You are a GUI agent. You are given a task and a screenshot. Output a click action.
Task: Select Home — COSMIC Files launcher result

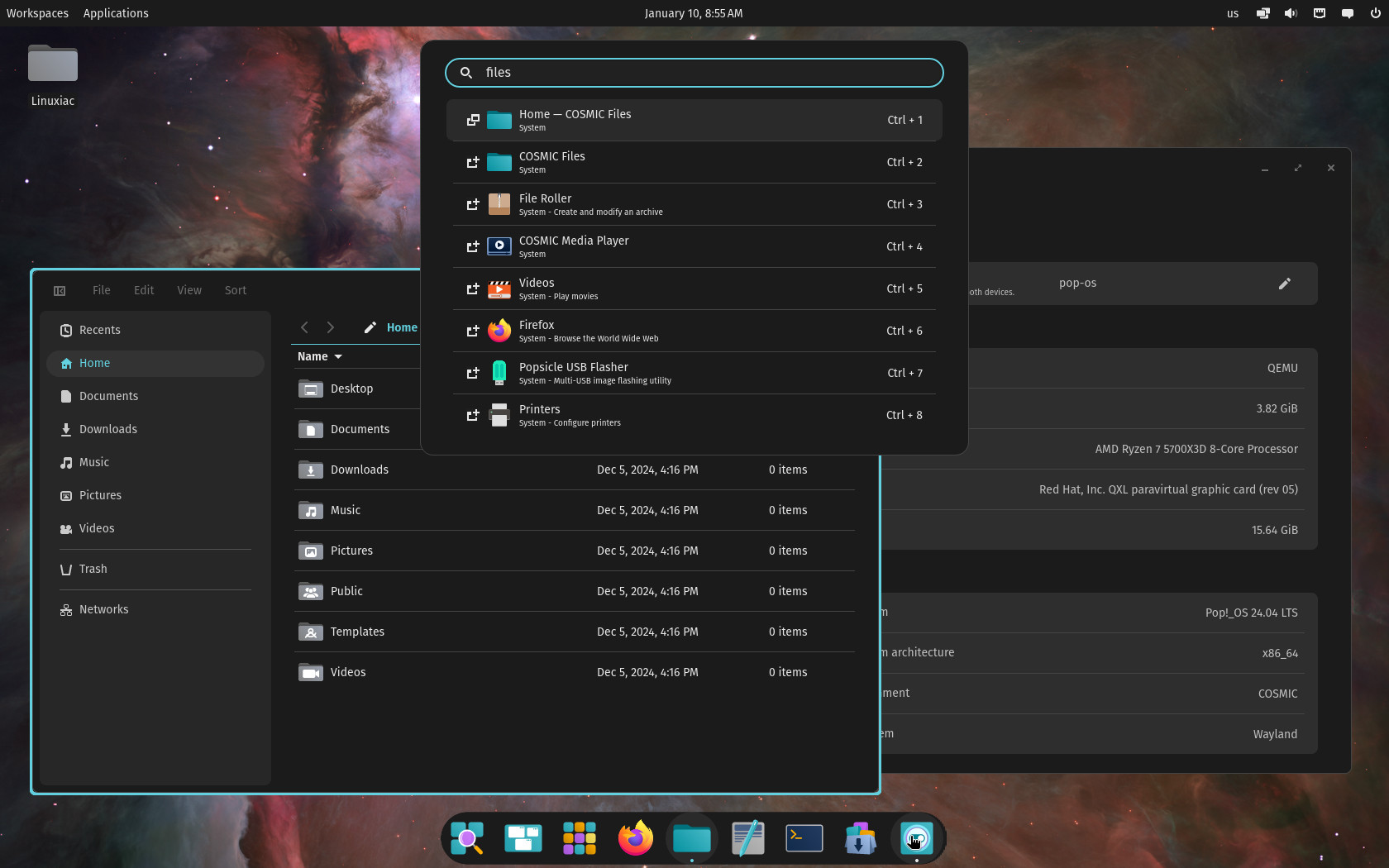[x=694, y=120]
